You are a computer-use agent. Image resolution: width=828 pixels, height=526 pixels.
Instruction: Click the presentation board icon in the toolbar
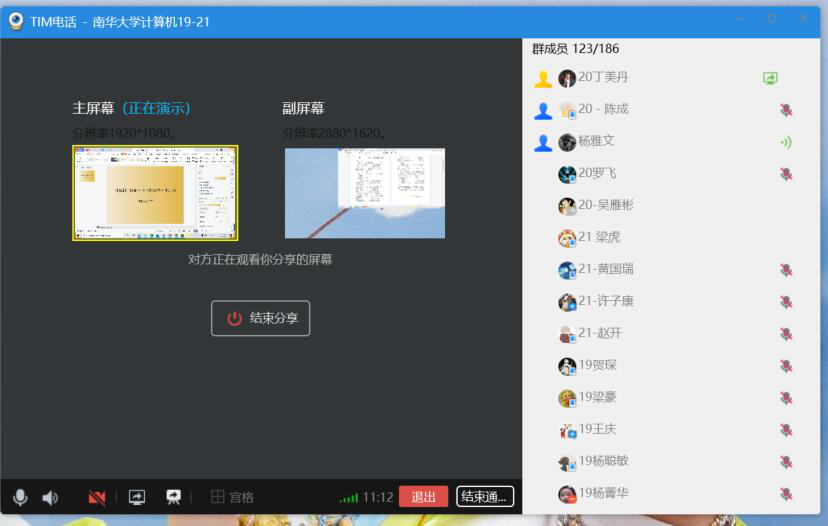[x=173, y=497]
